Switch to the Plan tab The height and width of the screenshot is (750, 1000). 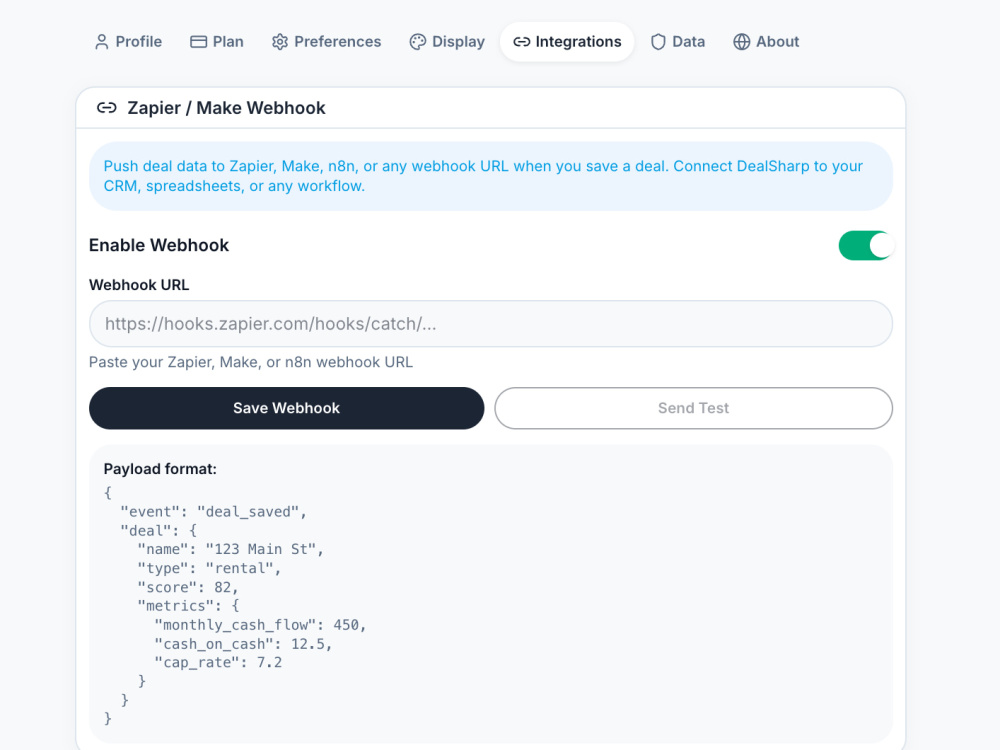point(217,42)
